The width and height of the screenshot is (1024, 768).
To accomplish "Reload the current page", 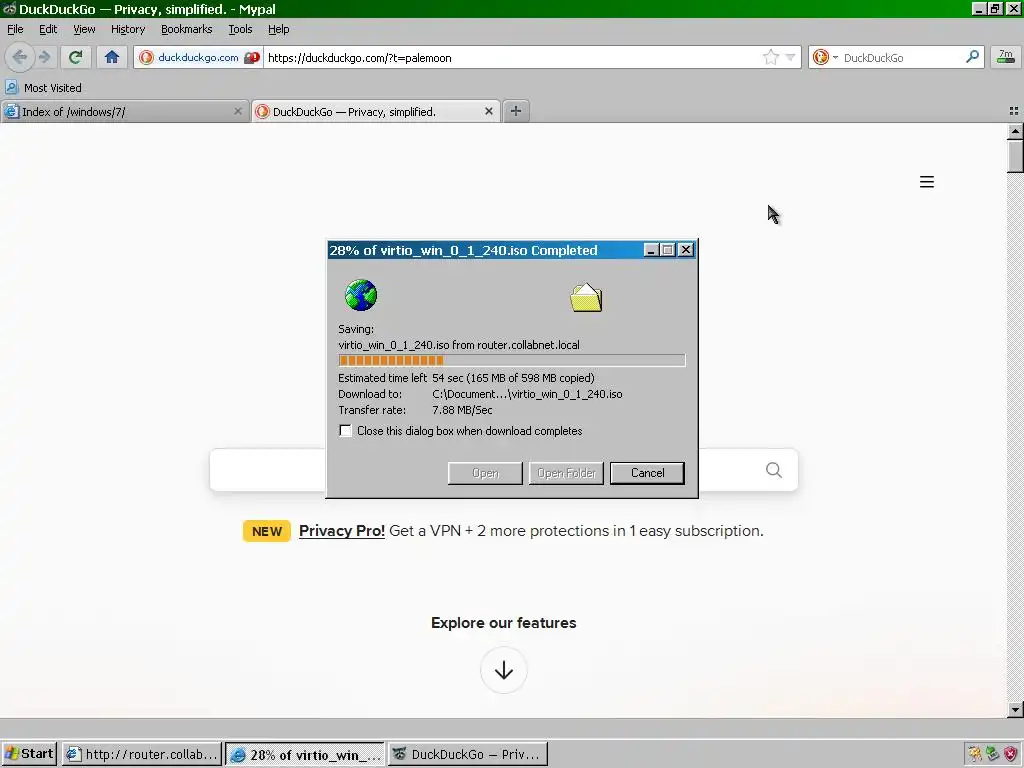I will tap(75, 57).
